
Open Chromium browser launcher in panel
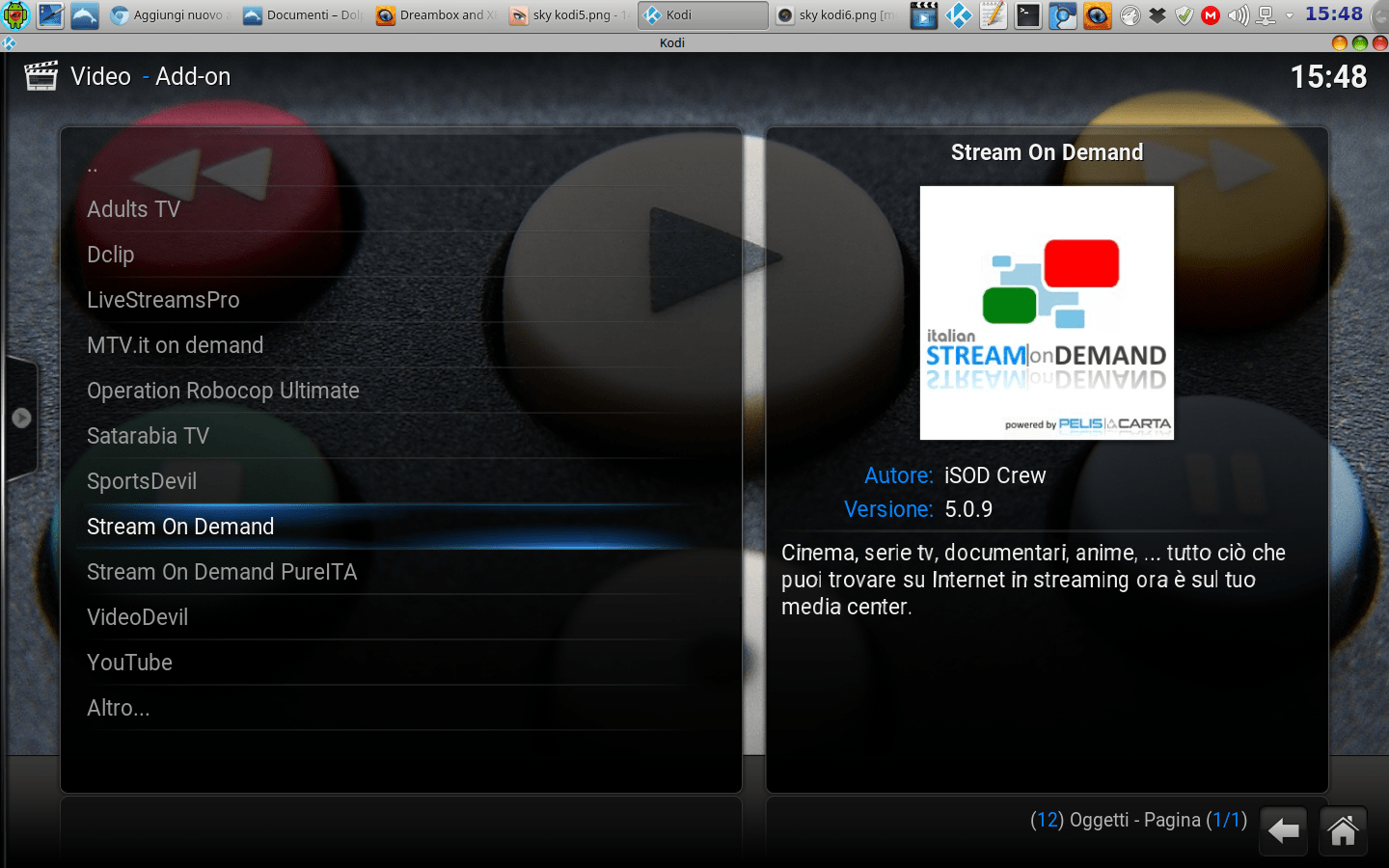(x=1063, y=14)
